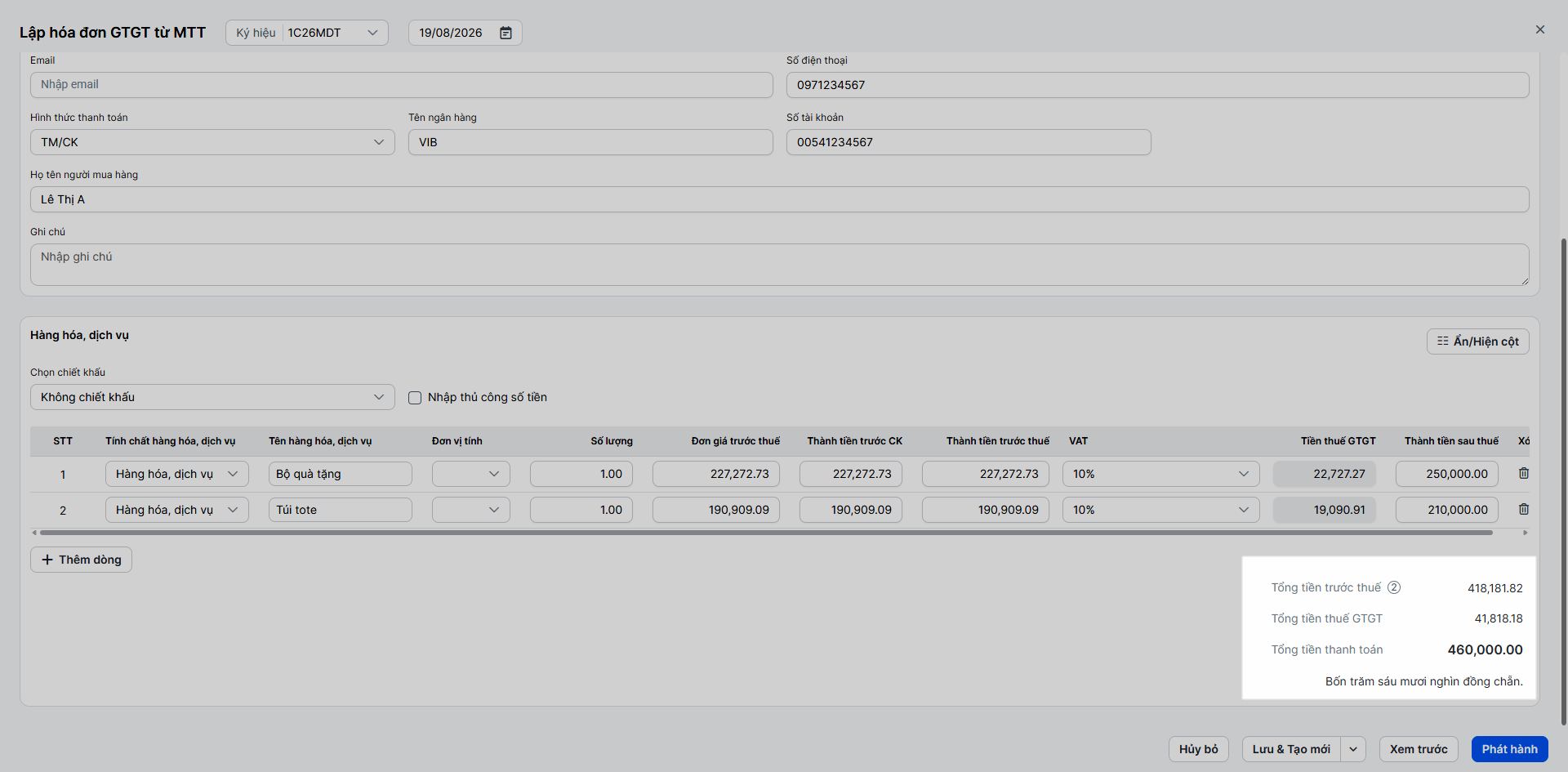Click the unit price field 227,272.73 under Đơn giá trước thuế
The height and width of the screenshot is (772, 1568).
point(716,474)
